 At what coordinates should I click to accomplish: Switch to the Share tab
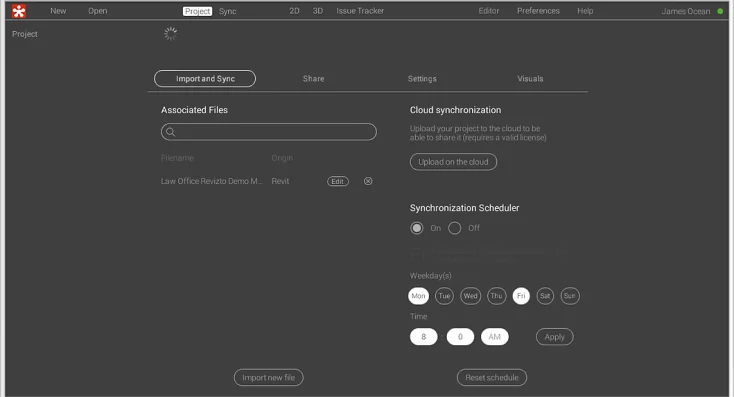[x=313, y=79]
